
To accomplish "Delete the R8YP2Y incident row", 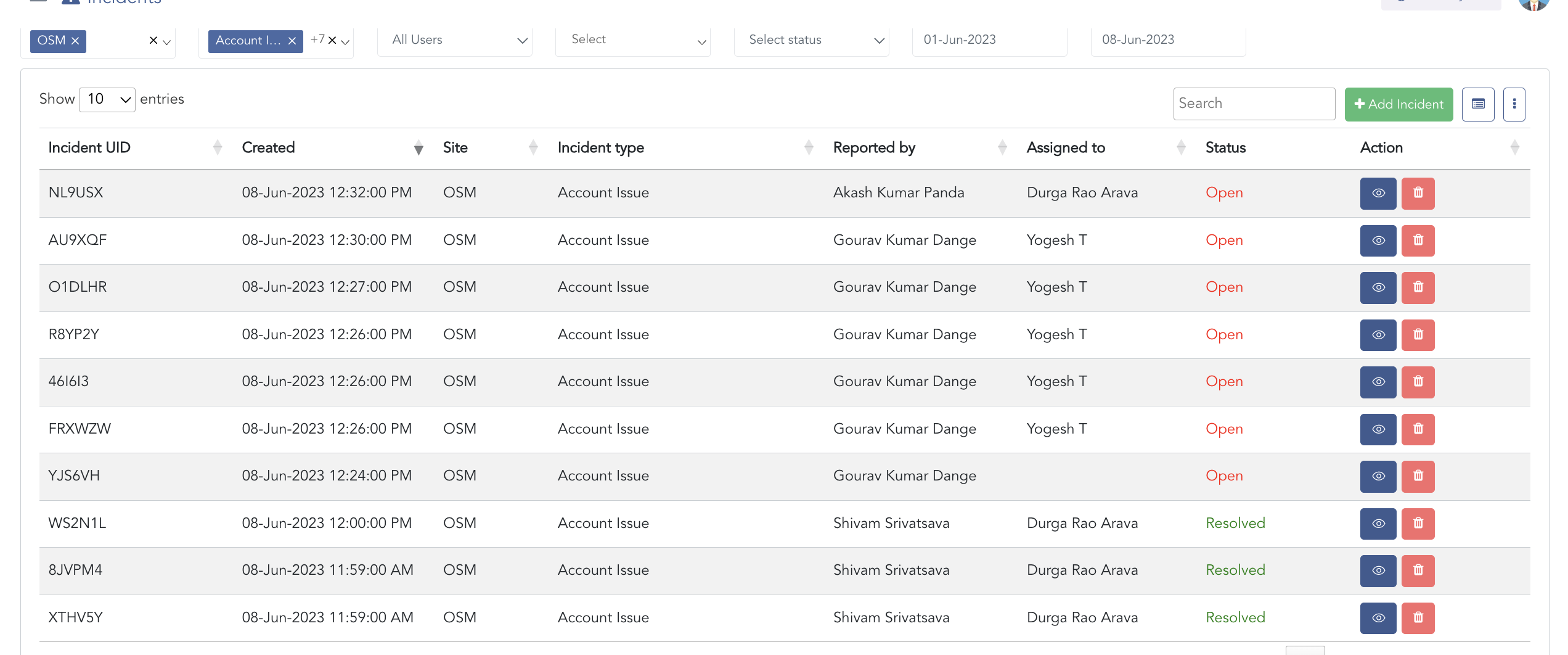I will (1418, 335).
